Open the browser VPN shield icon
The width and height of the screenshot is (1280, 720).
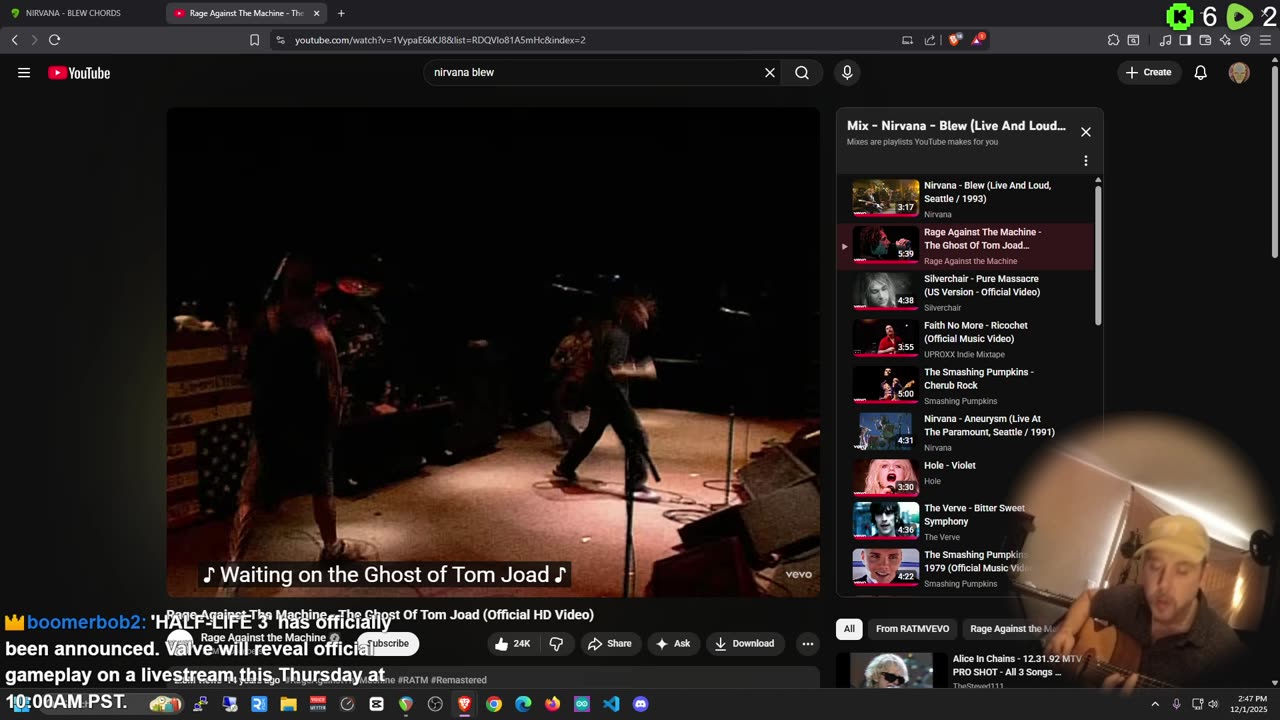point(1245,40)
